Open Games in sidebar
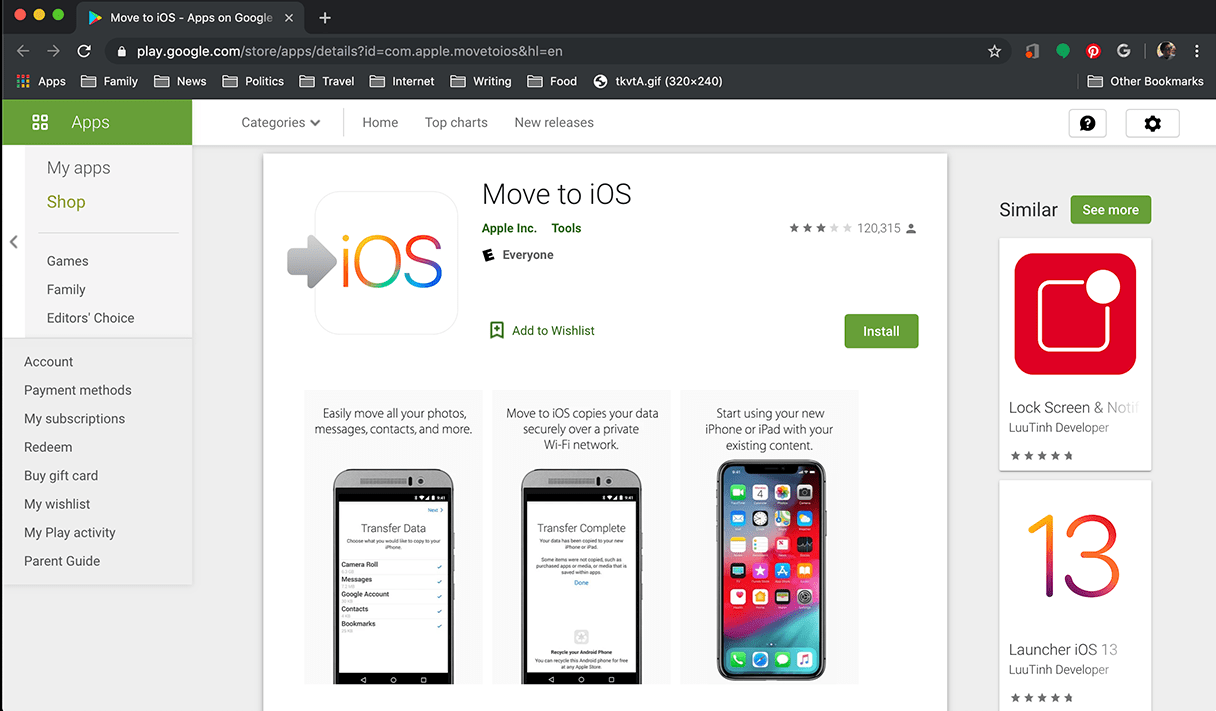This screenshot has width=1216, height=711. point(68,261)
